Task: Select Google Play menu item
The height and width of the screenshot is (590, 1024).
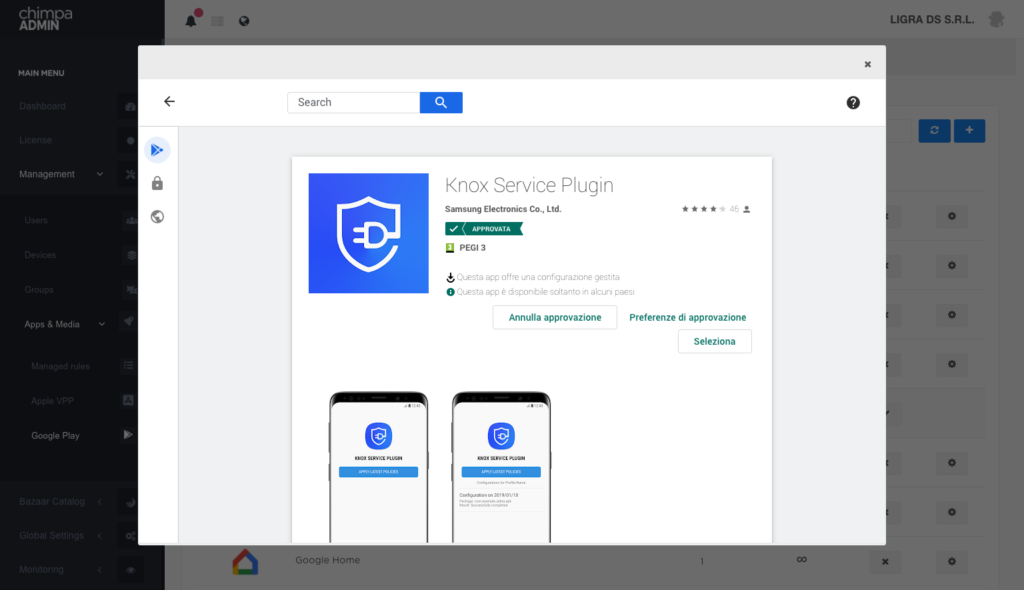Action: click(56, 435)
